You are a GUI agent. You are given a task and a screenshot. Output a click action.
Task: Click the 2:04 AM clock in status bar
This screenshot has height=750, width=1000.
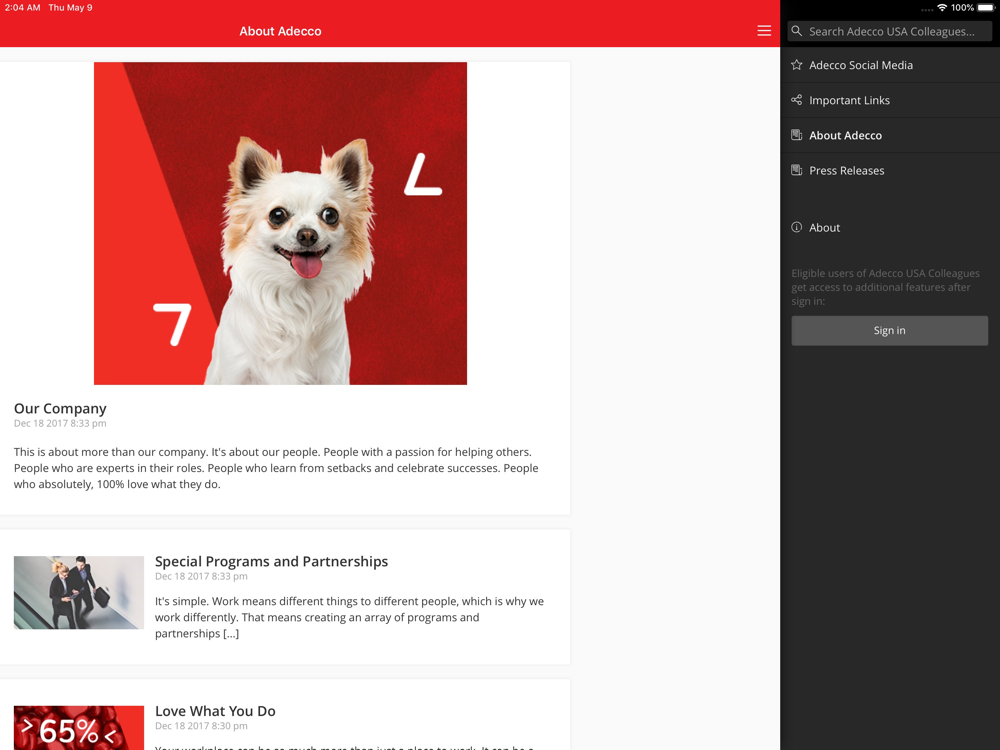[22, 8]
